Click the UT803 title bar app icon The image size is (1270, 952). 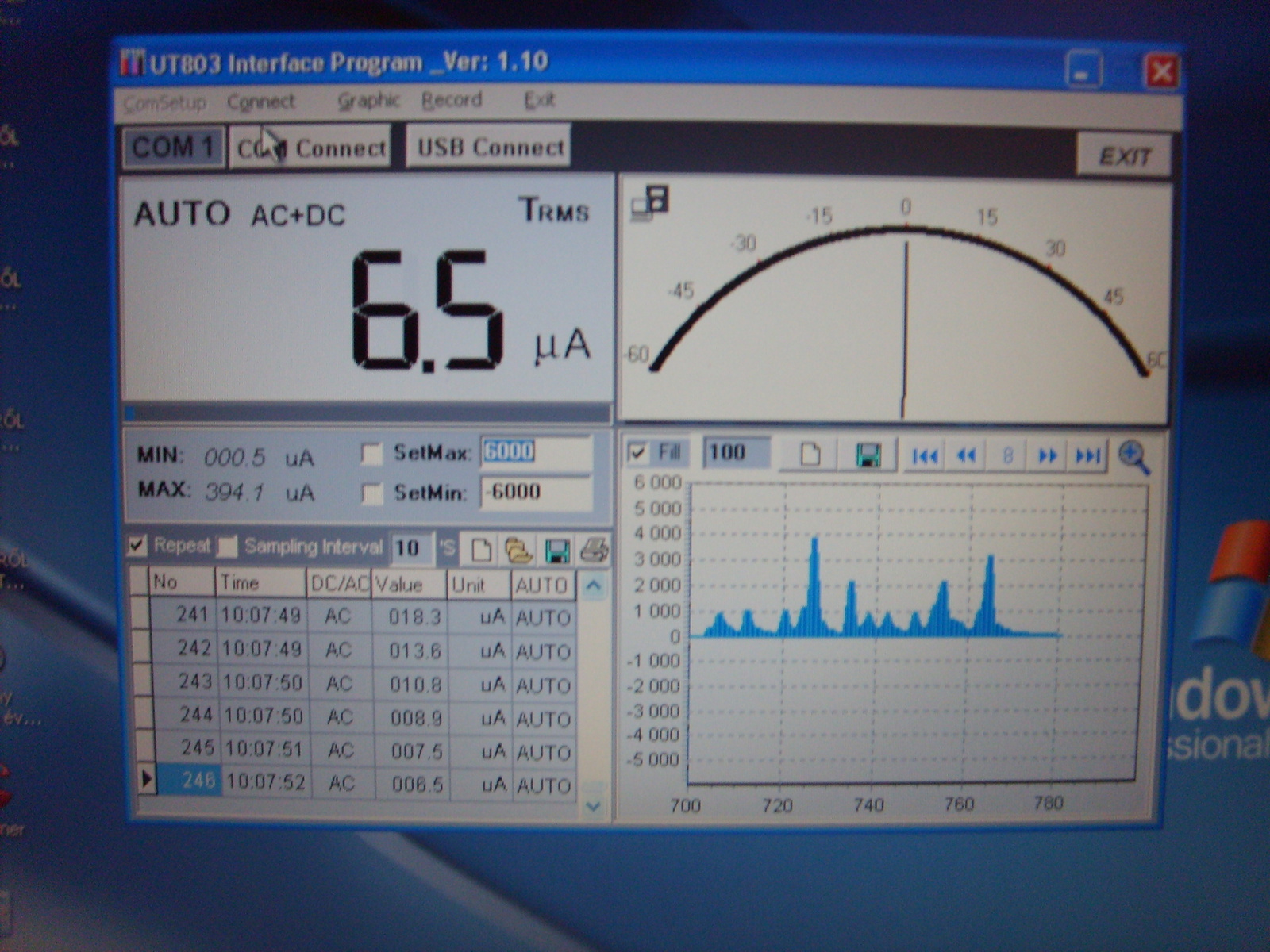[x=132, y=63]
